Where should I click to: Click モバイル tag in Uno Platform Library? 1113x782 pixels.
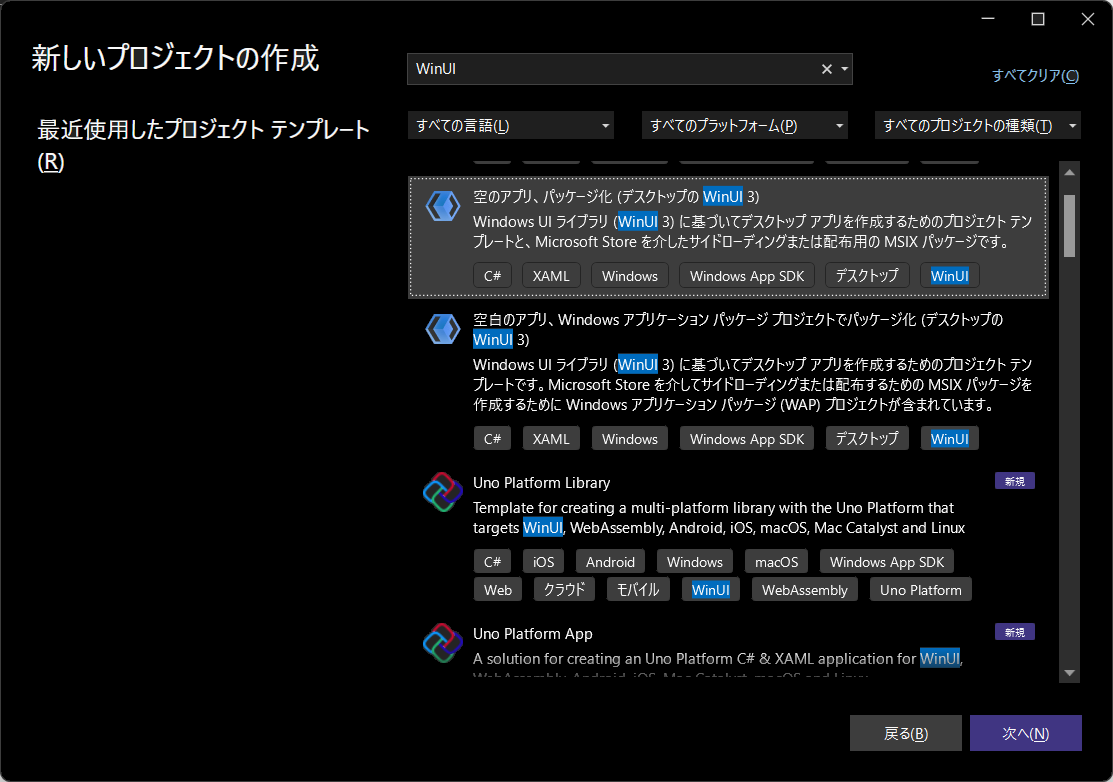(x=638, y=590)
